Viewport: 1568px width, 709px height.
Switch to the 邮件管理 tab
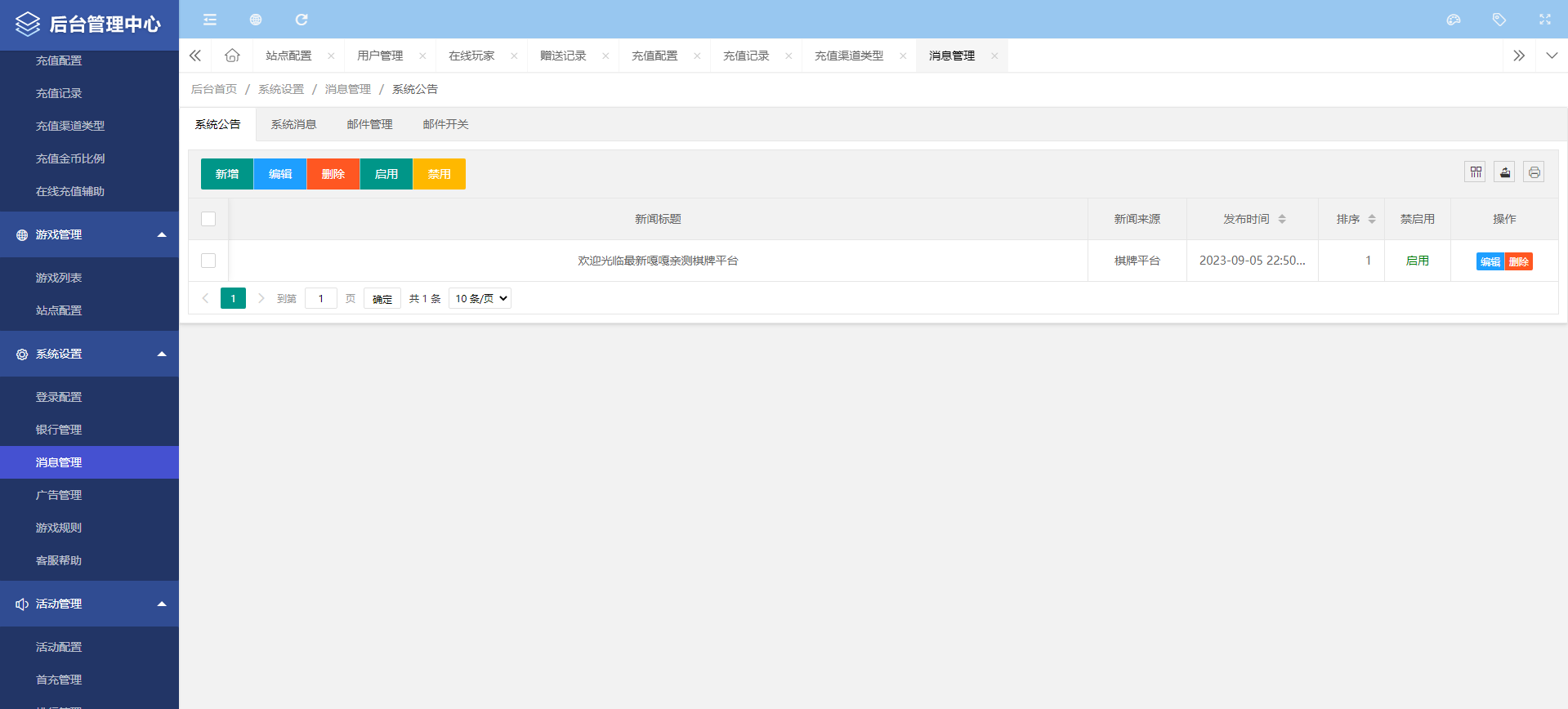(369, 124)
